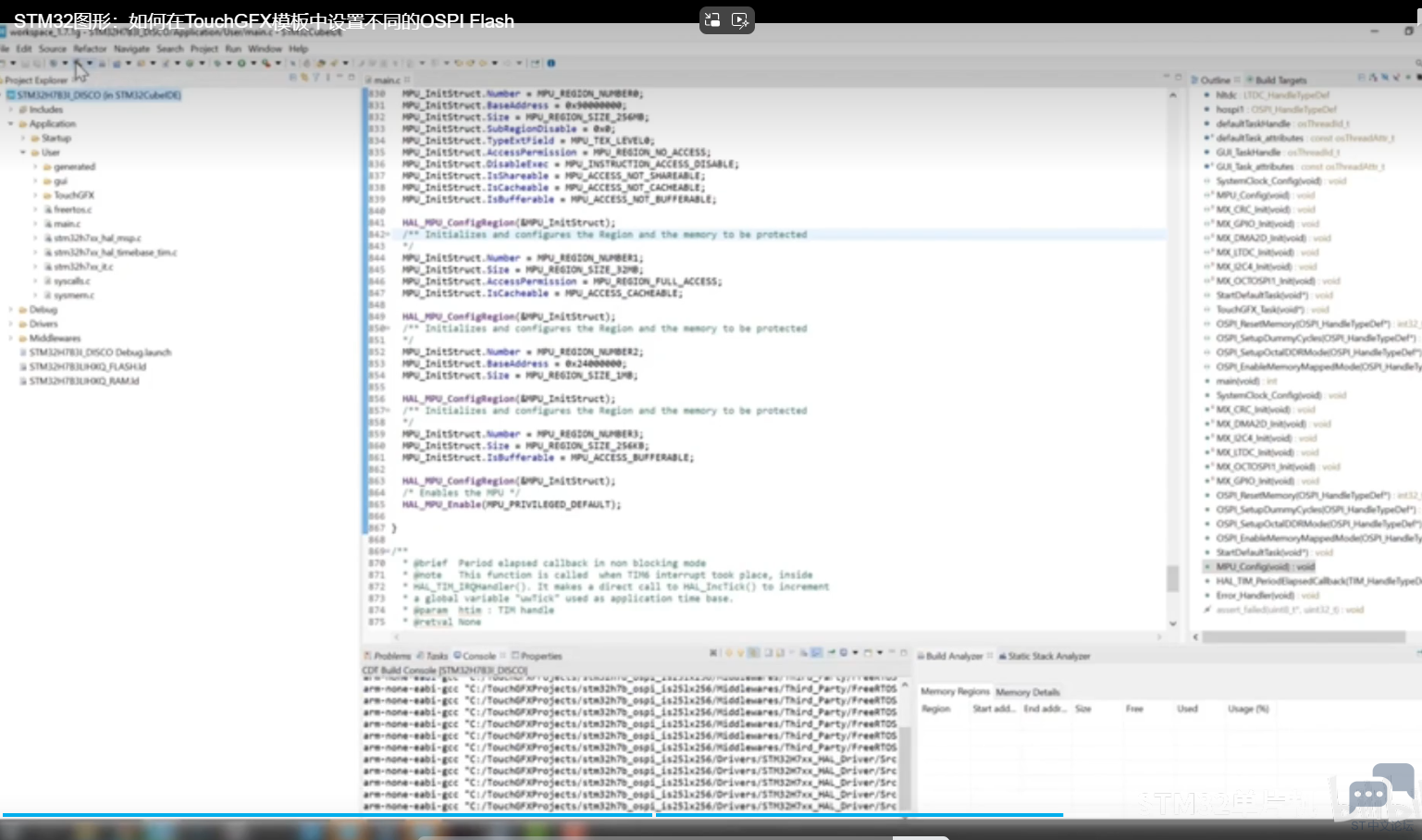Image resolution: width=1422 pixels, height=840 pixels.
Task: Select stm32h7xx_hal_msp.c in Project Explorer
Action: coord(97,239)
